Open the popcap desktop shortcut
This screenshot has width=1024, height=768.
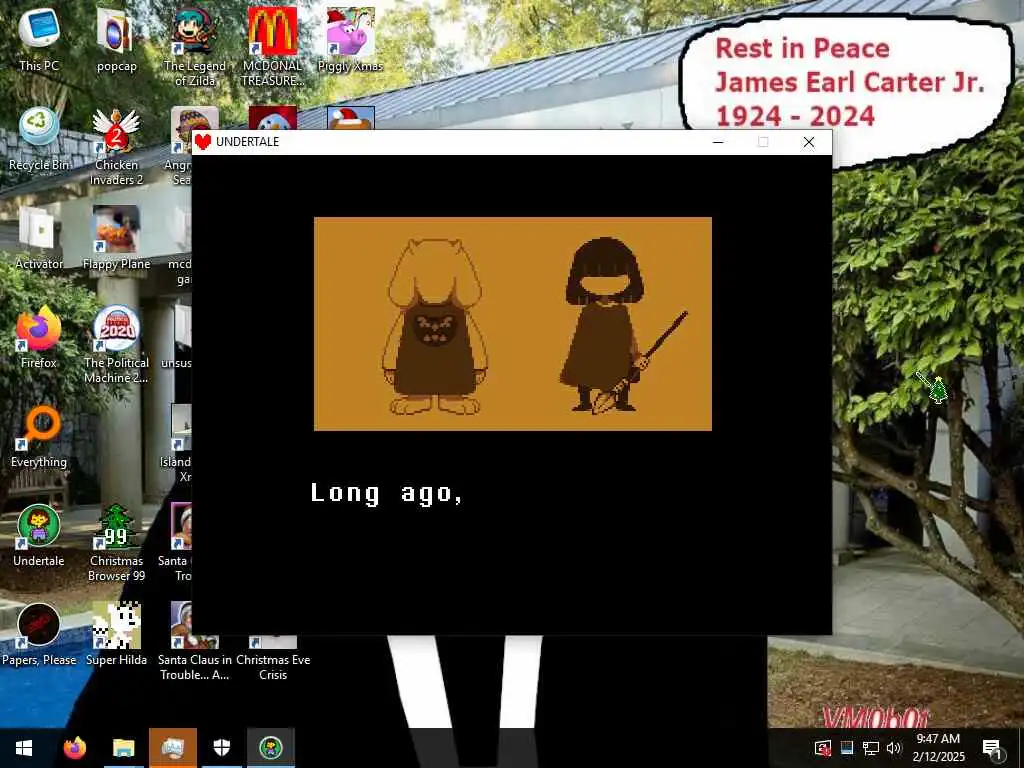116,39
